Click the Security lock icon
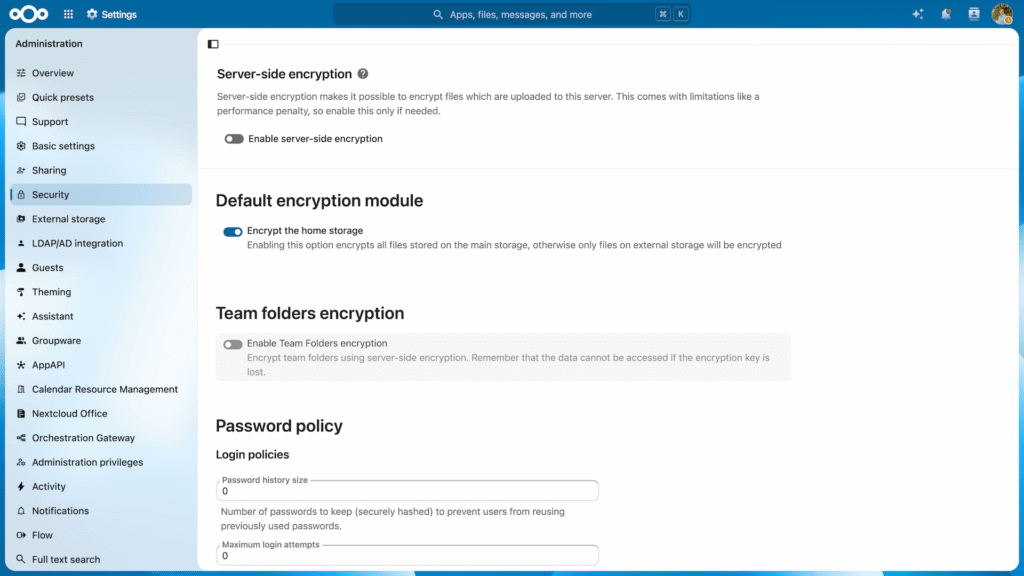The width and height of the screenshot is (1024, 576). (x=21, y=195)
